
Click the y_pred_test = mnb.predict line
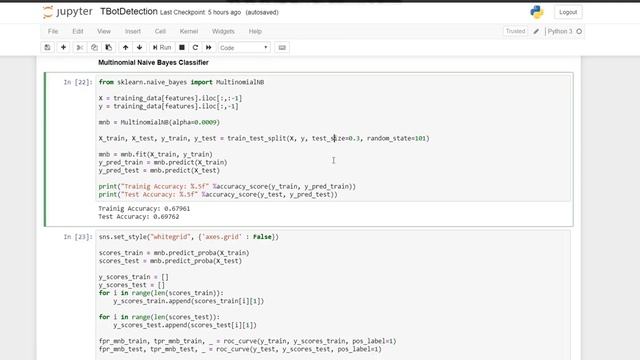click(x=159, y=171)
